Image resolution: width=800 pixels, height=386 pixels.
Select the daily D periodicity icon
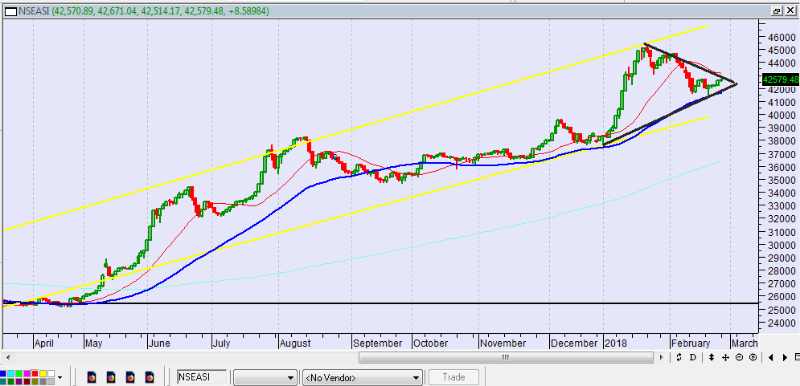693,357
